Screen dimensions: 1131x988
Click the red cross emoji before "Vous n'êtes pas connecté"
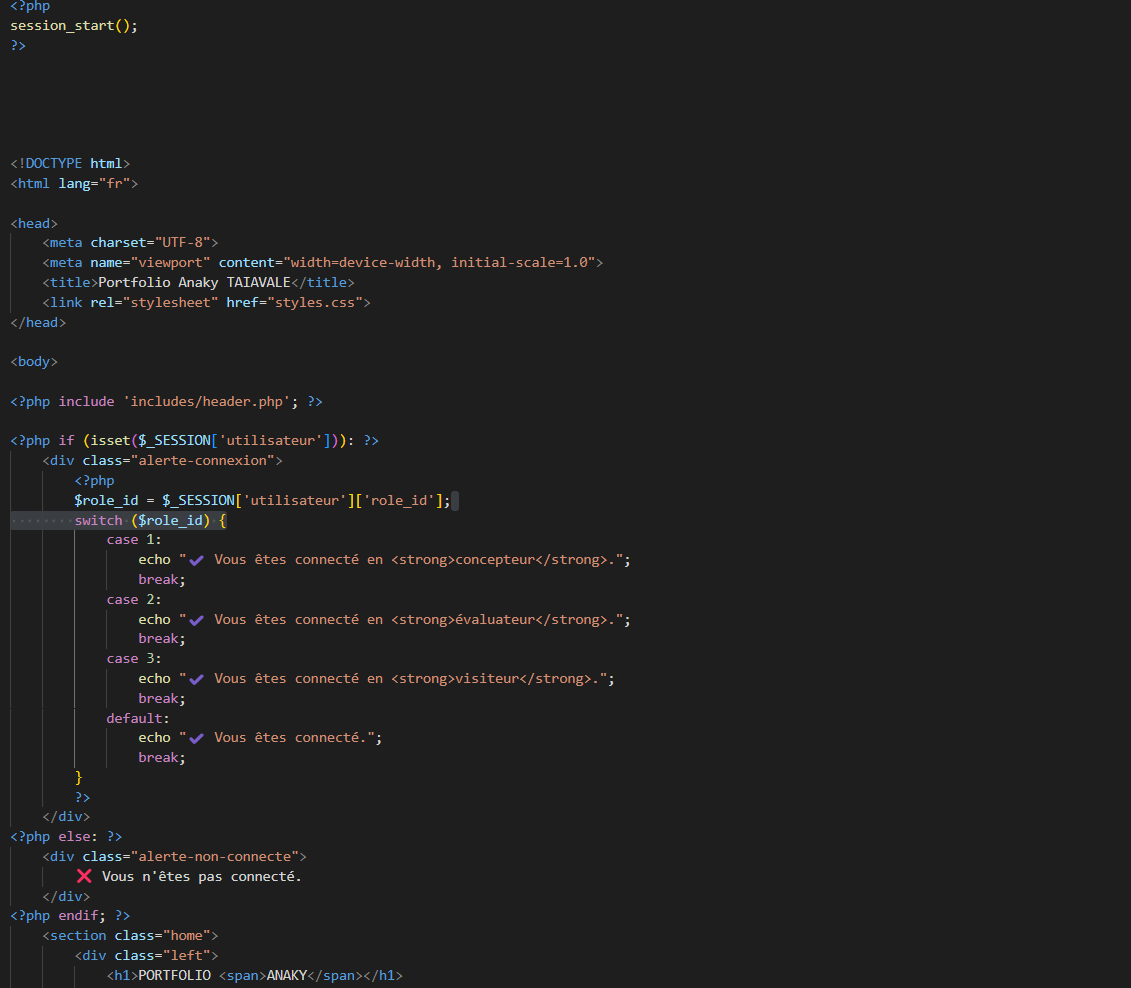[84, 876]
